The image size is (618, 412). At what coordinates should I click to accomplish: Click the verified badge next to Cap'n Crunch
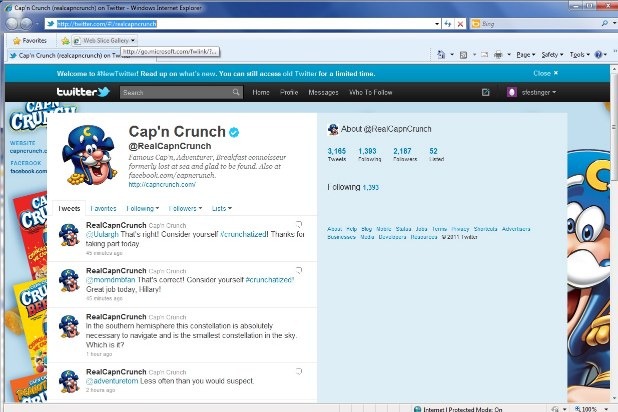[x=233, y=132]
